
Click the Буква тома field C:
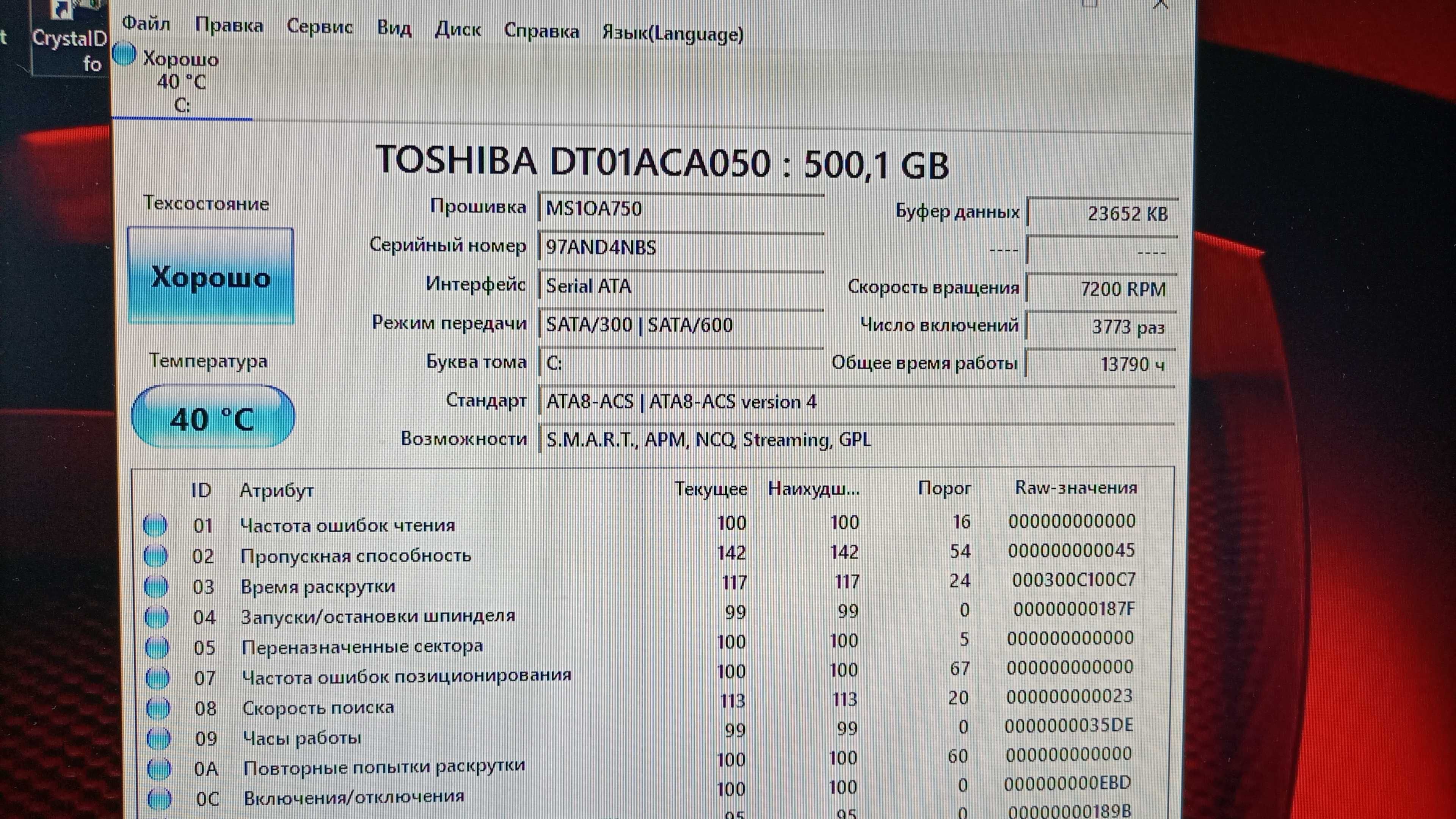pos(681,363)
